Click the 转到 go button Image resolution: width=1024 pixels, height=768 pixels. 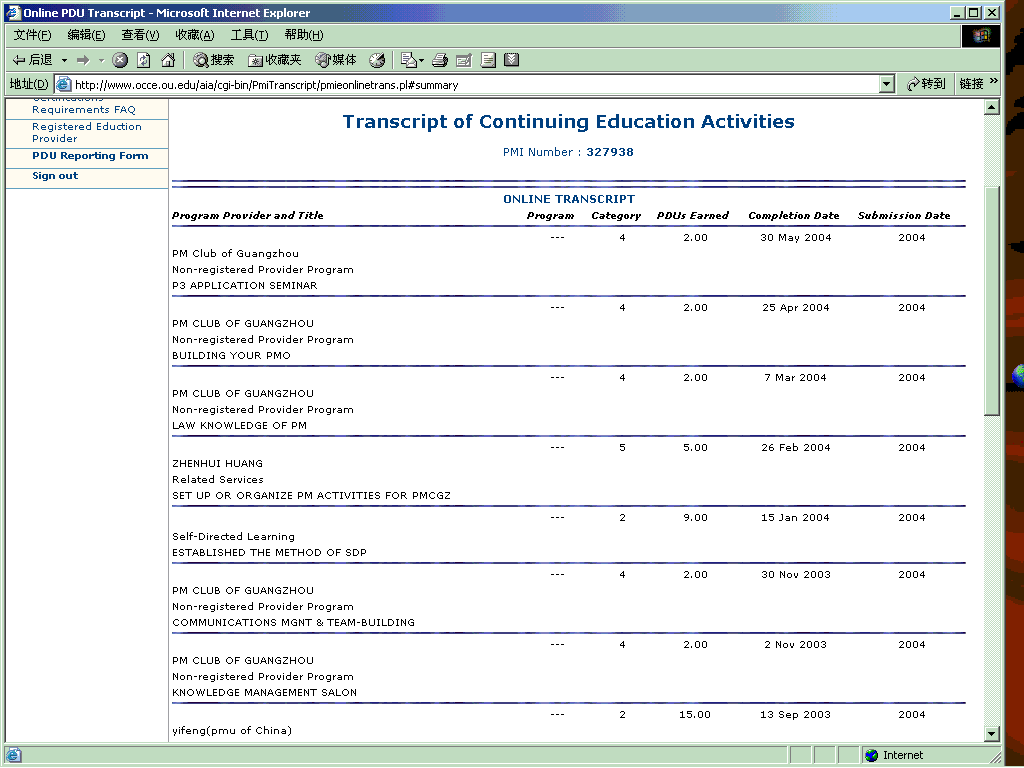coord(926,84)
